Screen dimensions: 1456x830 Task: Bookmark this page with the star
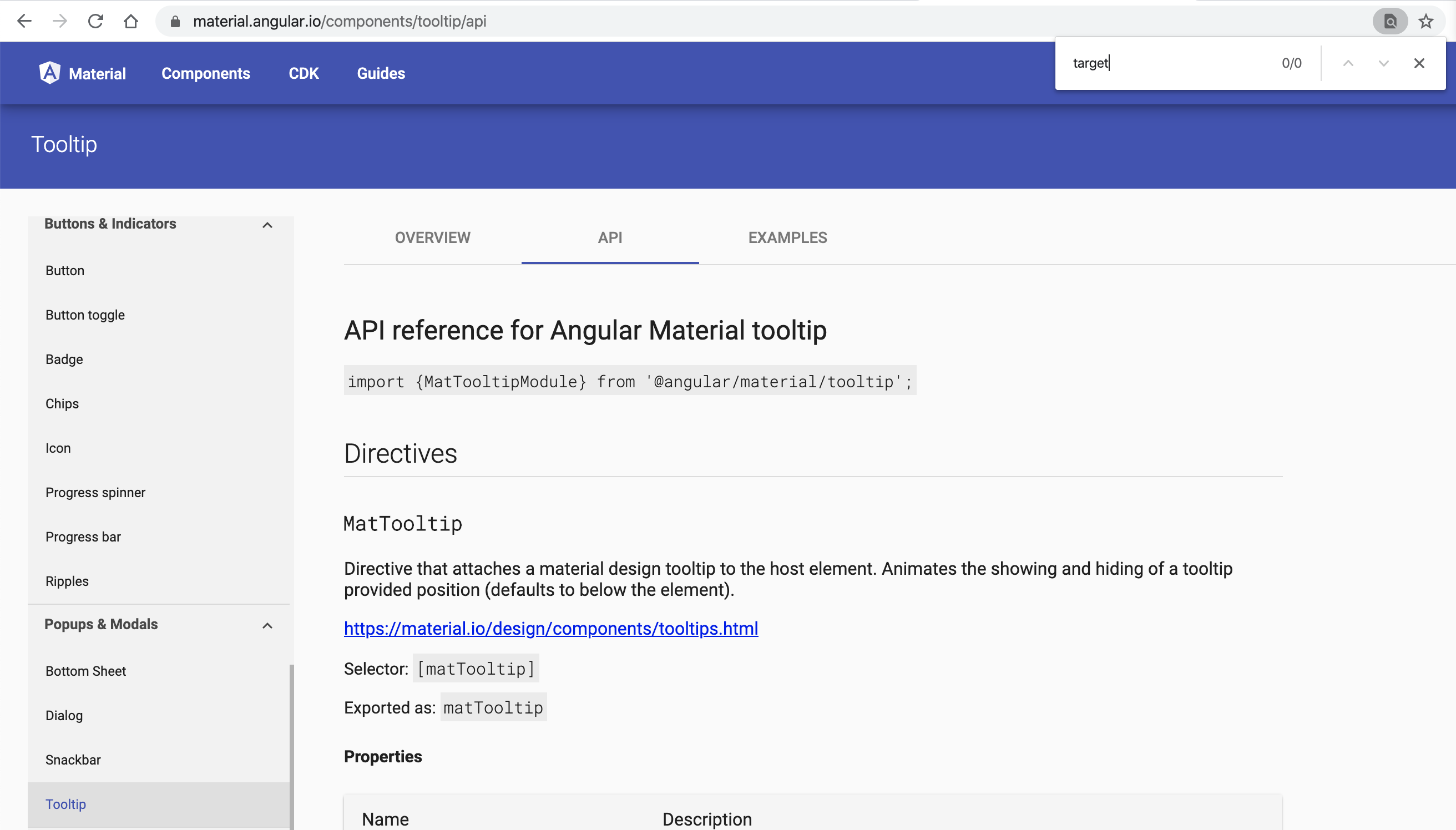[x=1426, y=22]
